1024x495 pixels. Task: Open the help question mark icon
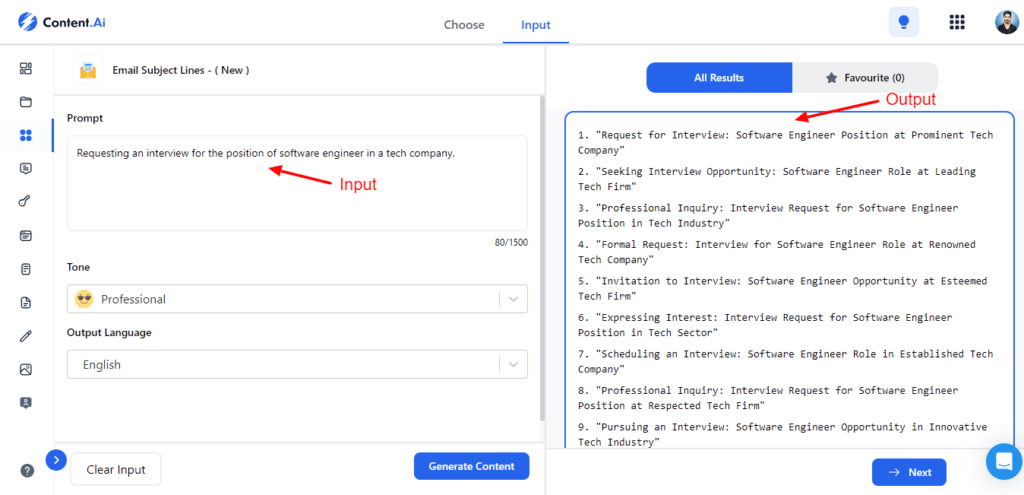tap(27, 470)
